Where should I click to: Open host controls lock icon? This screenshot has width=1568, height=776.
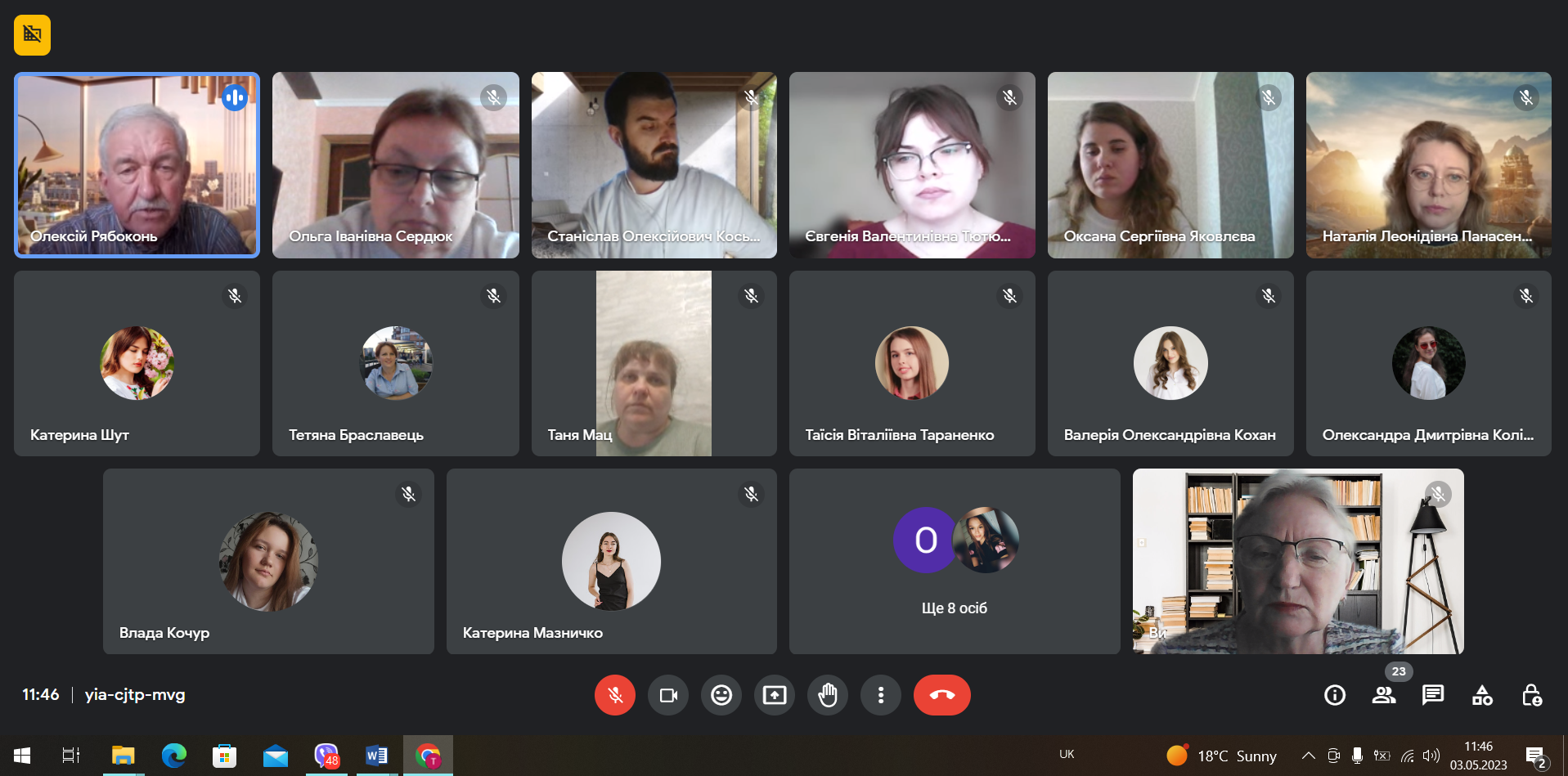1531,695
